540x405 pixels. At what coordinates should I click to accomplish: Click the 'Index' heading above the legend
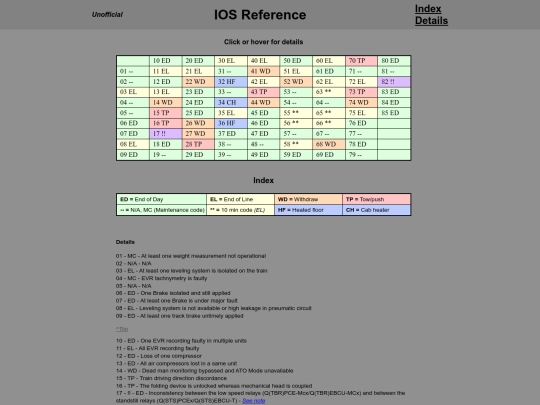coord(263,180)
